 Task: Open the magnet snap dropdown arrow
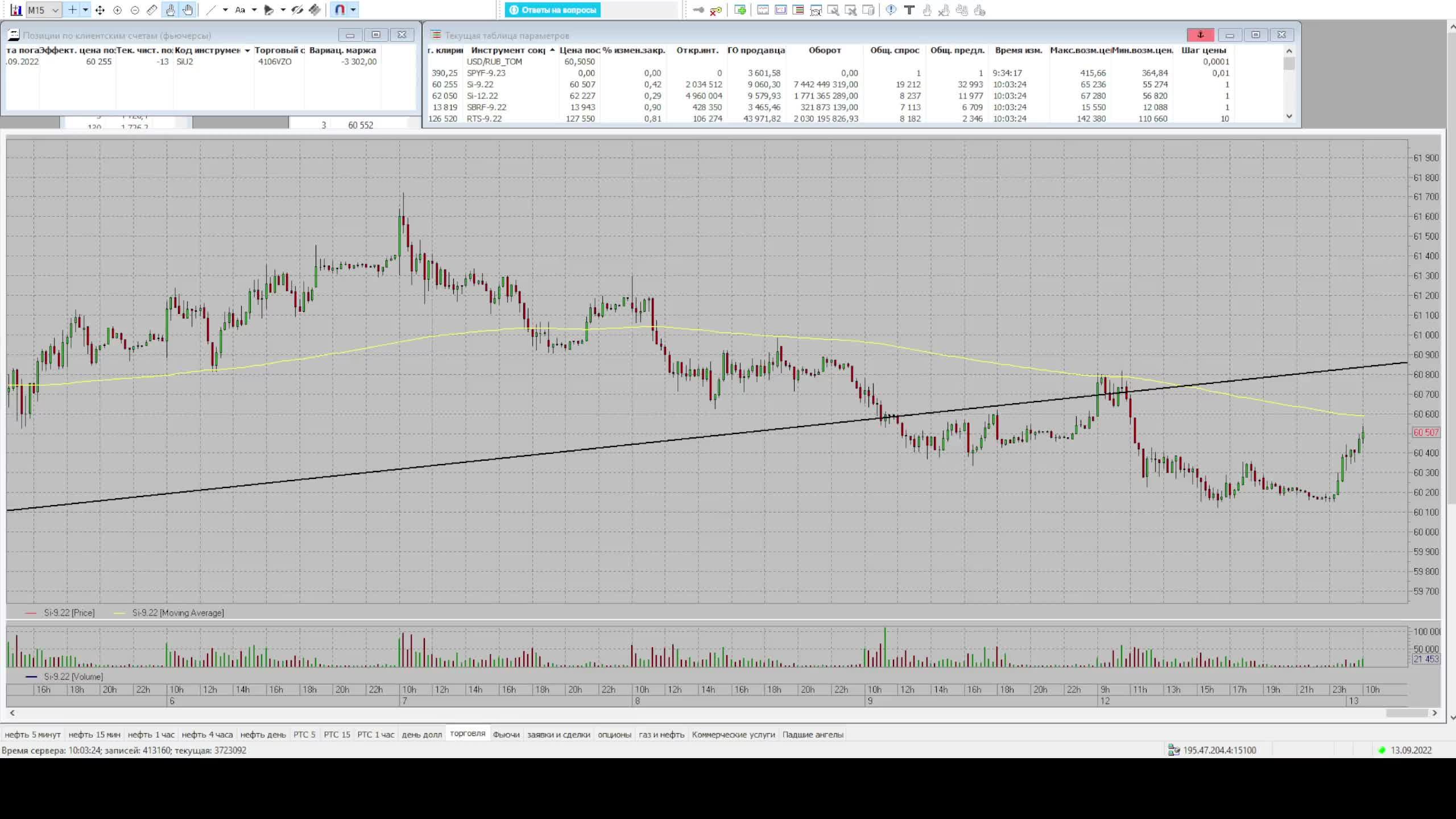(x=353, y=10)
